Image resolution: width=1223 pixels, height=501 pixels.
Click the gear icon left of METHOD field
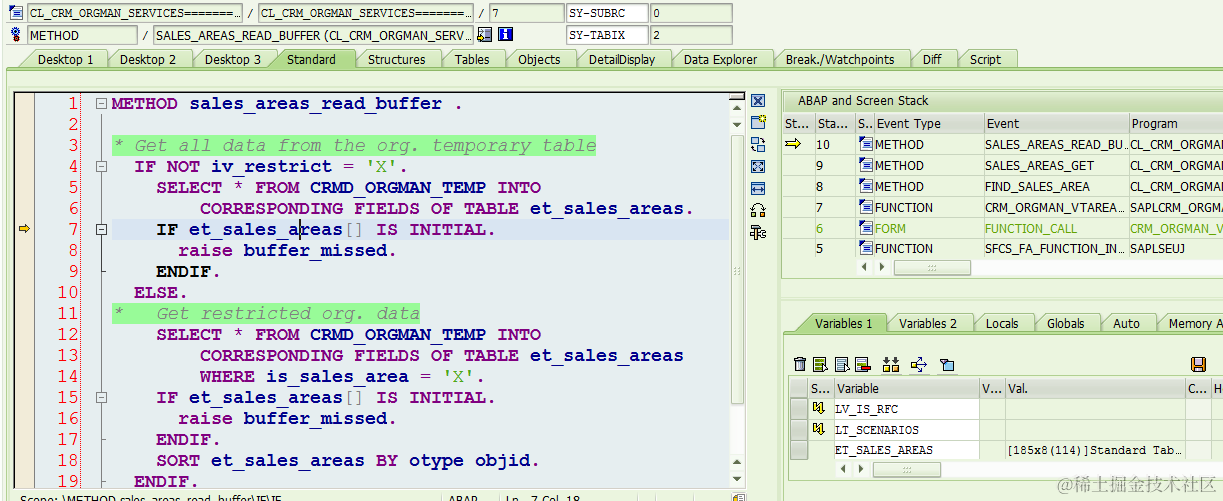[x=16, y=35]
